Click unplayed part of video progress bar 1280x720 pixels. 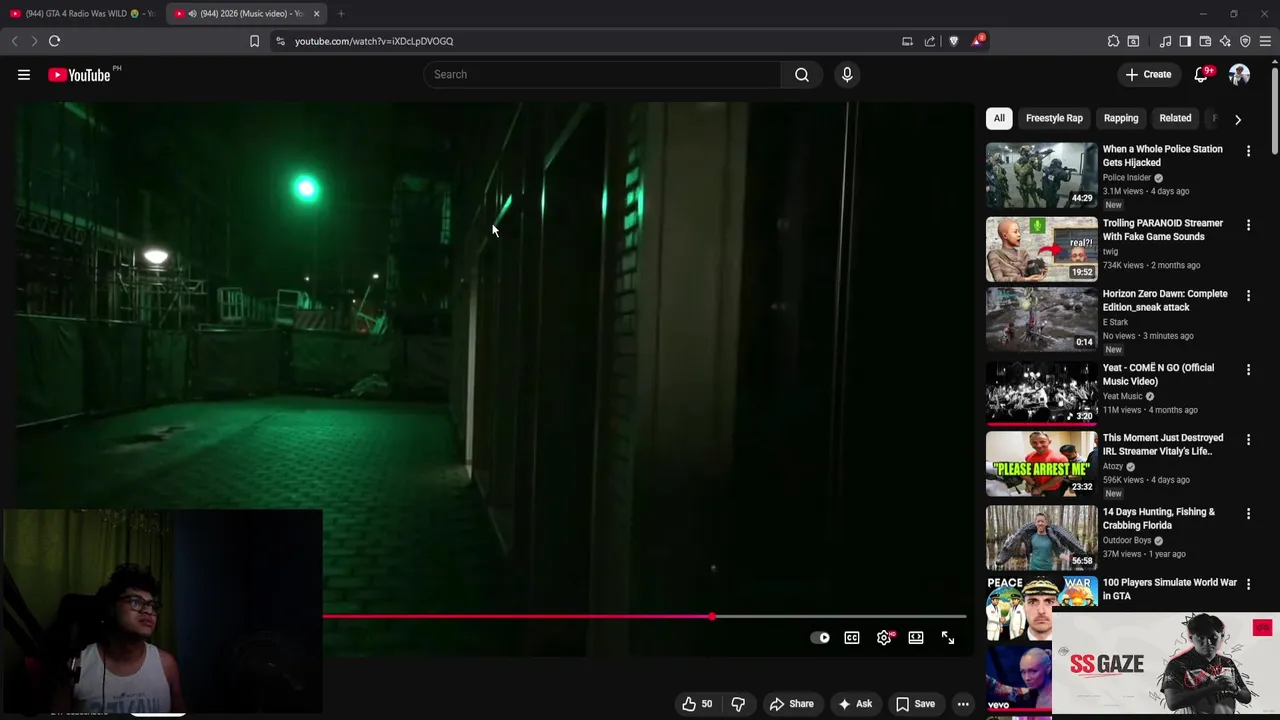click(x=840, y=616)
